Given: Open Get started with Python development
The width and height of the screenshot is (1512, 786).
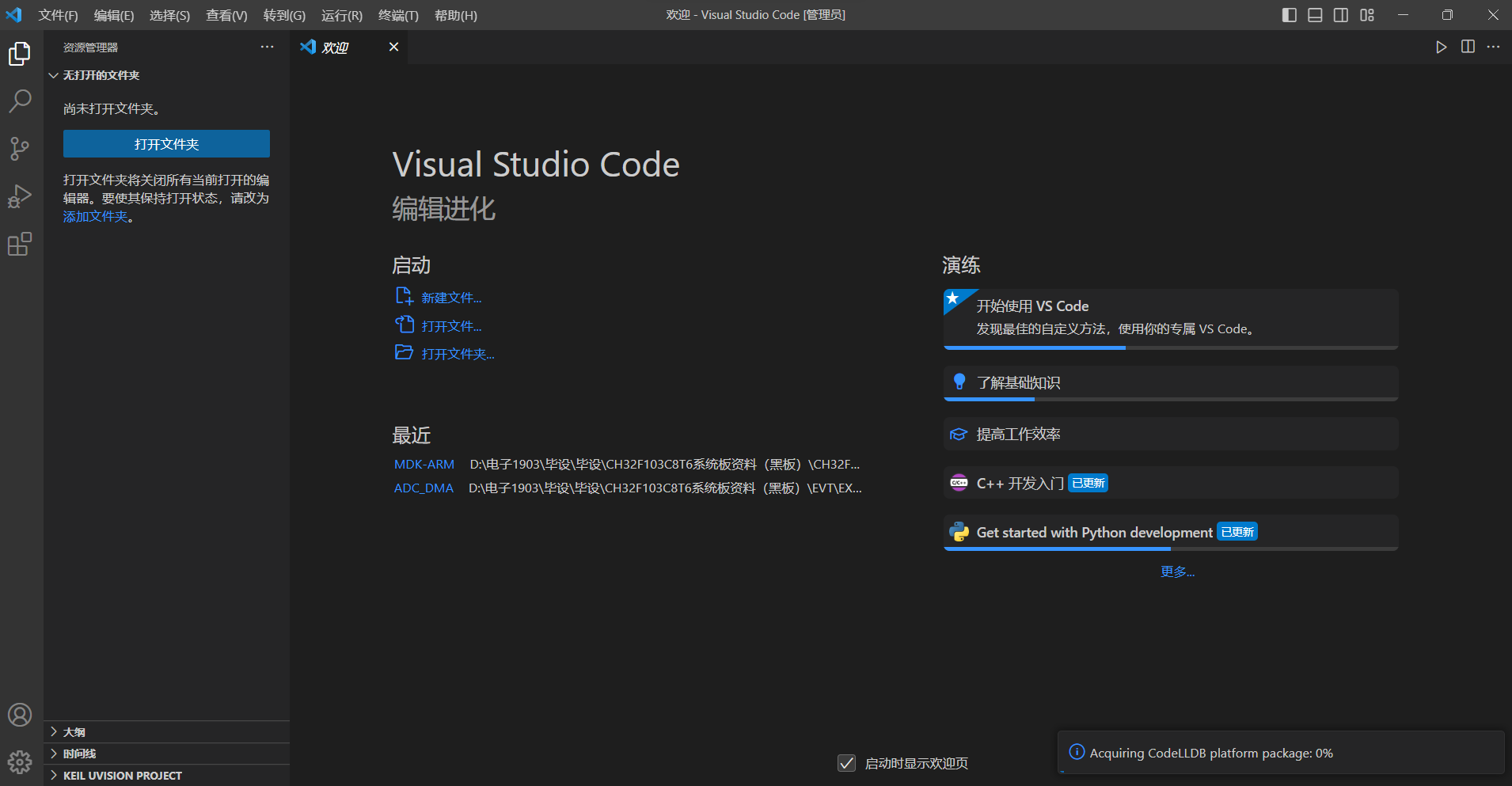Looking at the screenshot, I should point(1171,533).
